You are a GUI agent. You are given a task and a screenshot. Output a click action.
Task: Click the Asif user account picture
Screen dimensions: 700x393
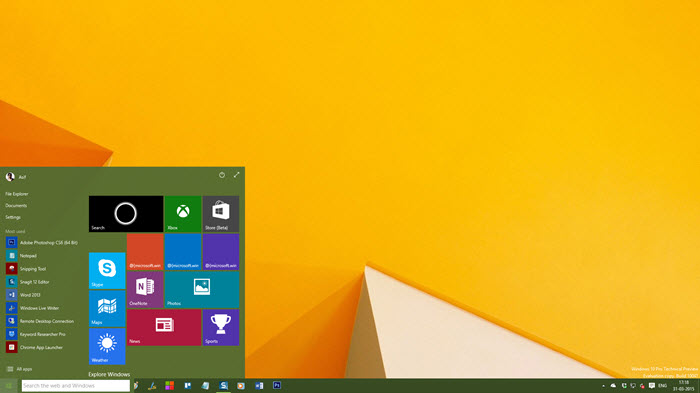tap(10, 177)
